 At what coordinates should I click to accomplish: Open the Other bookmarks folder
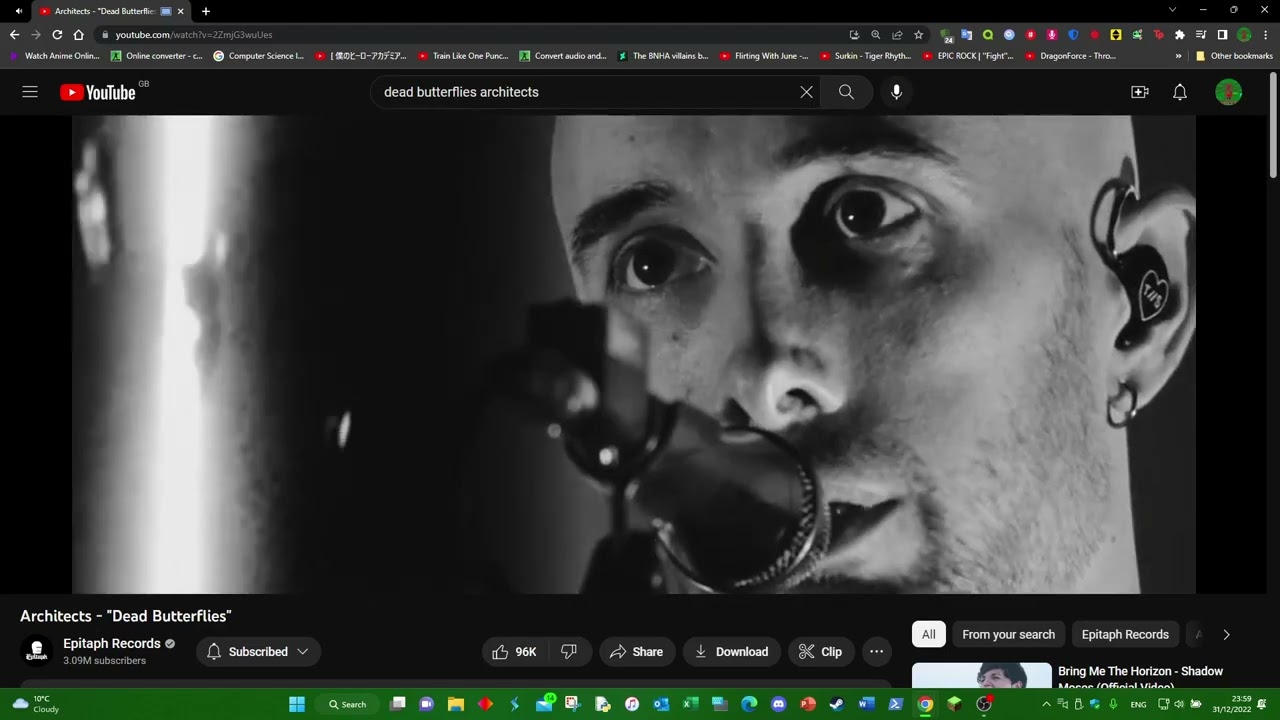point(1234,56)
